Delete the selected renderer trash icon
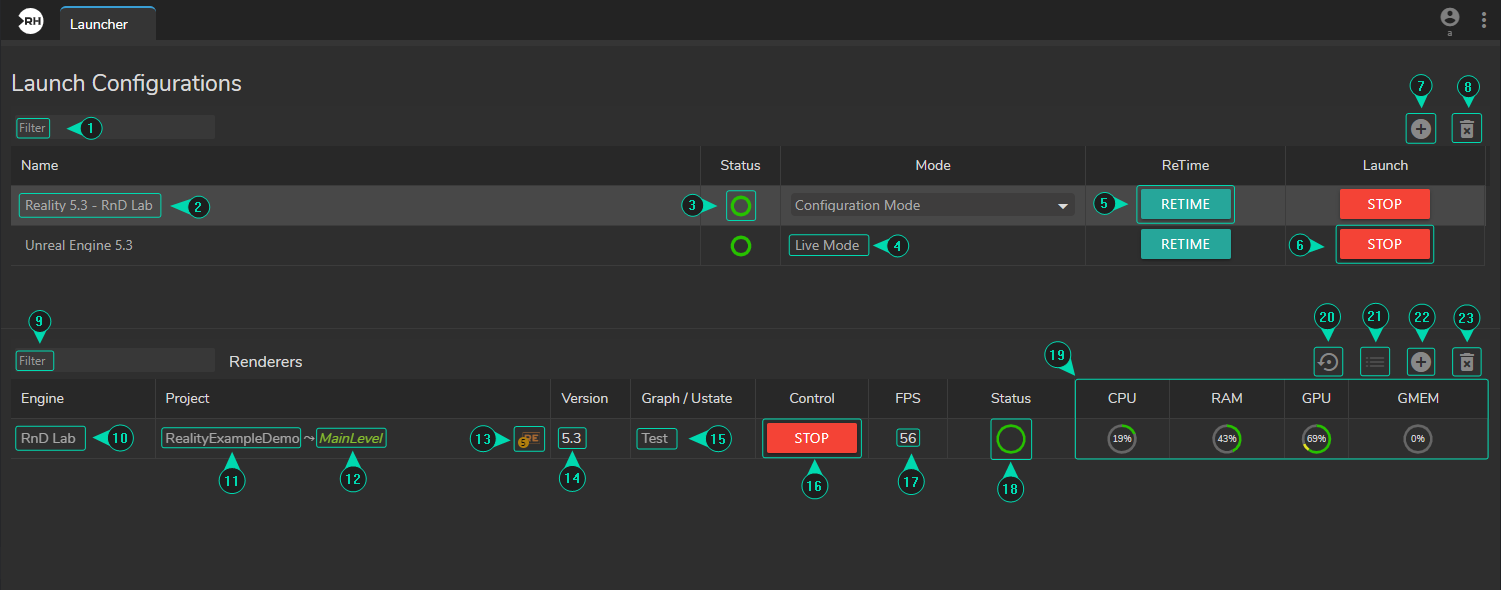Screen dimensions: 1501x590 point(1466,362)
